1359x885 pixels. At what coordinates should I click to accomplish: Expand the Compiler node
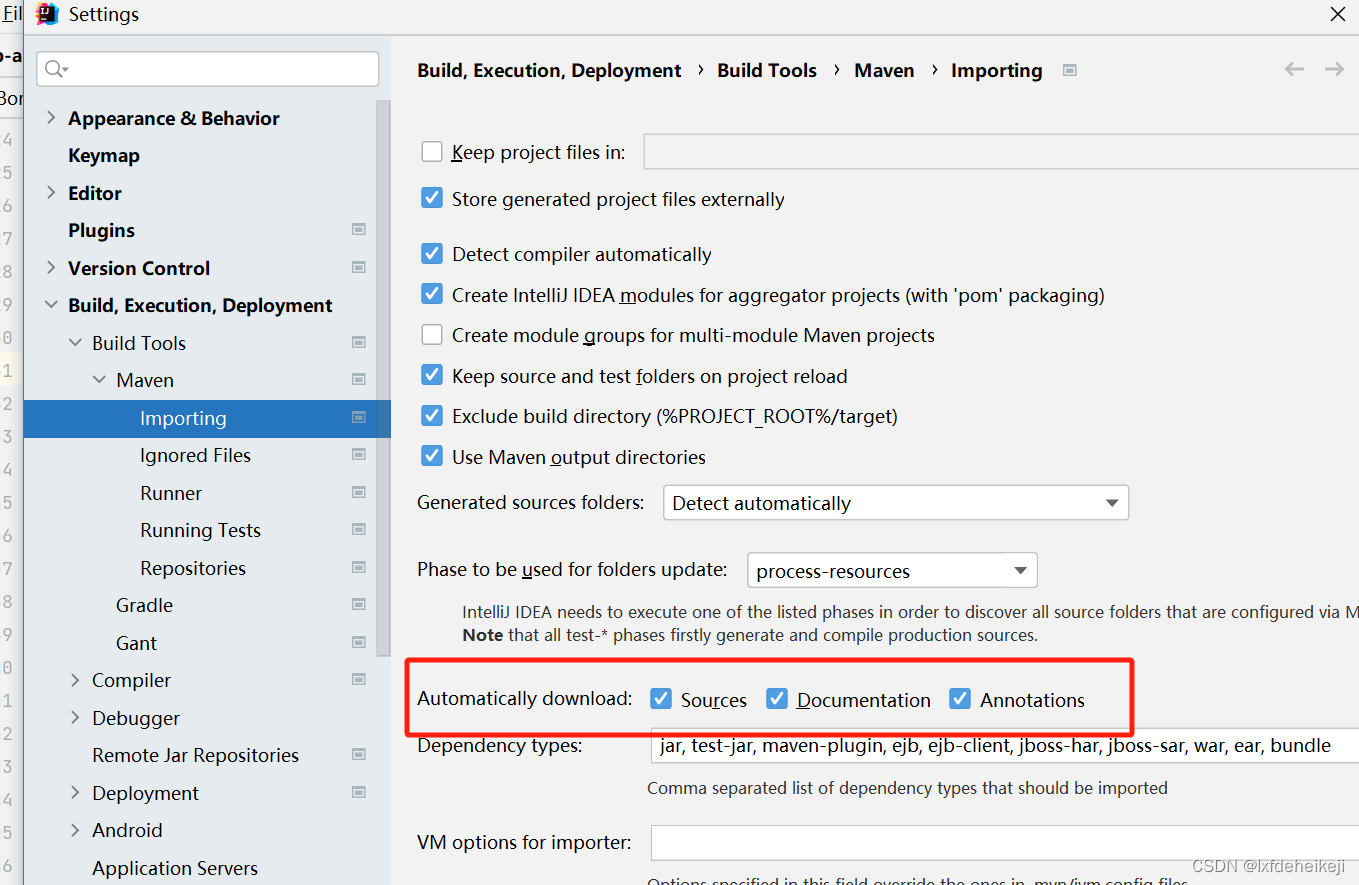pyautogui.click(x=75, y=680)
